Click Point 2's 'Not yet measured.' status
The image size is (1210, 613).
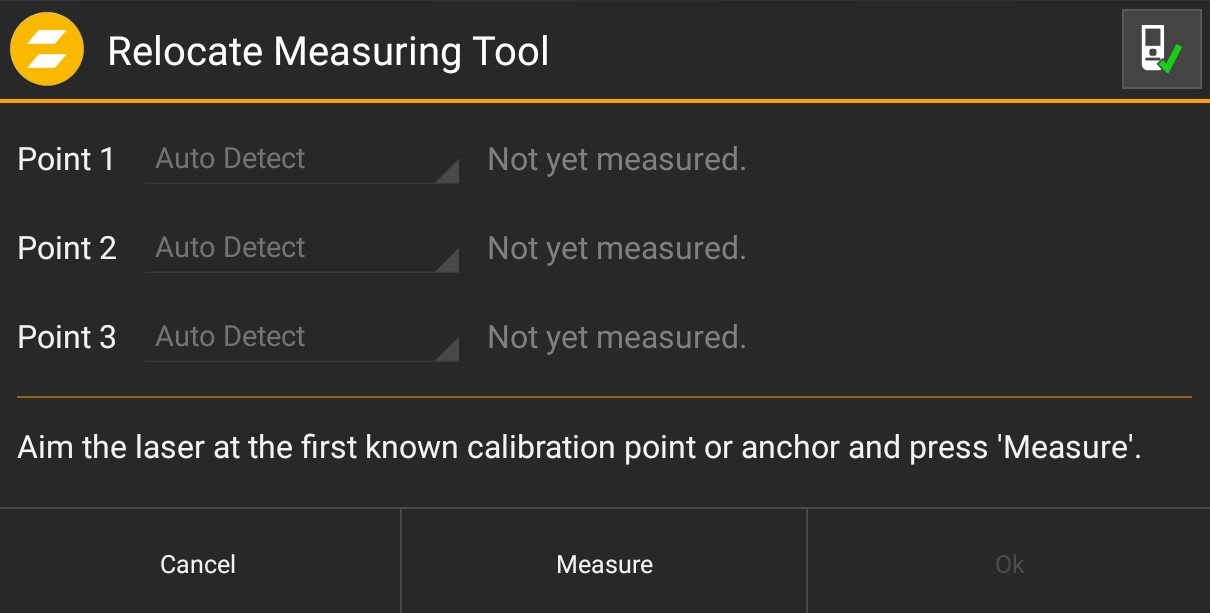coord(616,248)
